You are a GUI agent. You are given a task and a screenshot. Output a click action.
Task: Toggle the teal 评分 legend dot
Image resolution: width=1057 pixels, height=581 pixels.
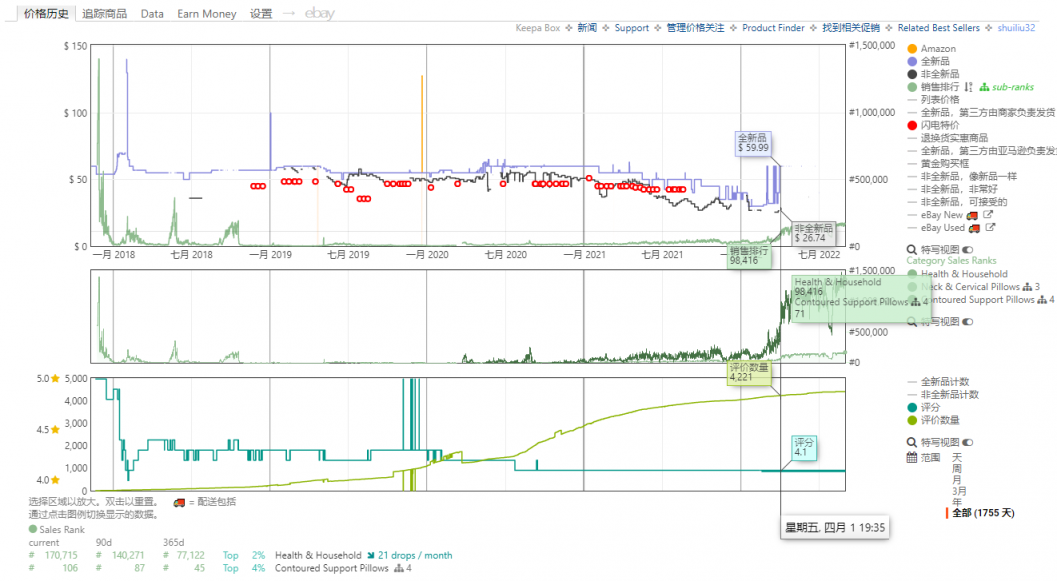(912, 407)
